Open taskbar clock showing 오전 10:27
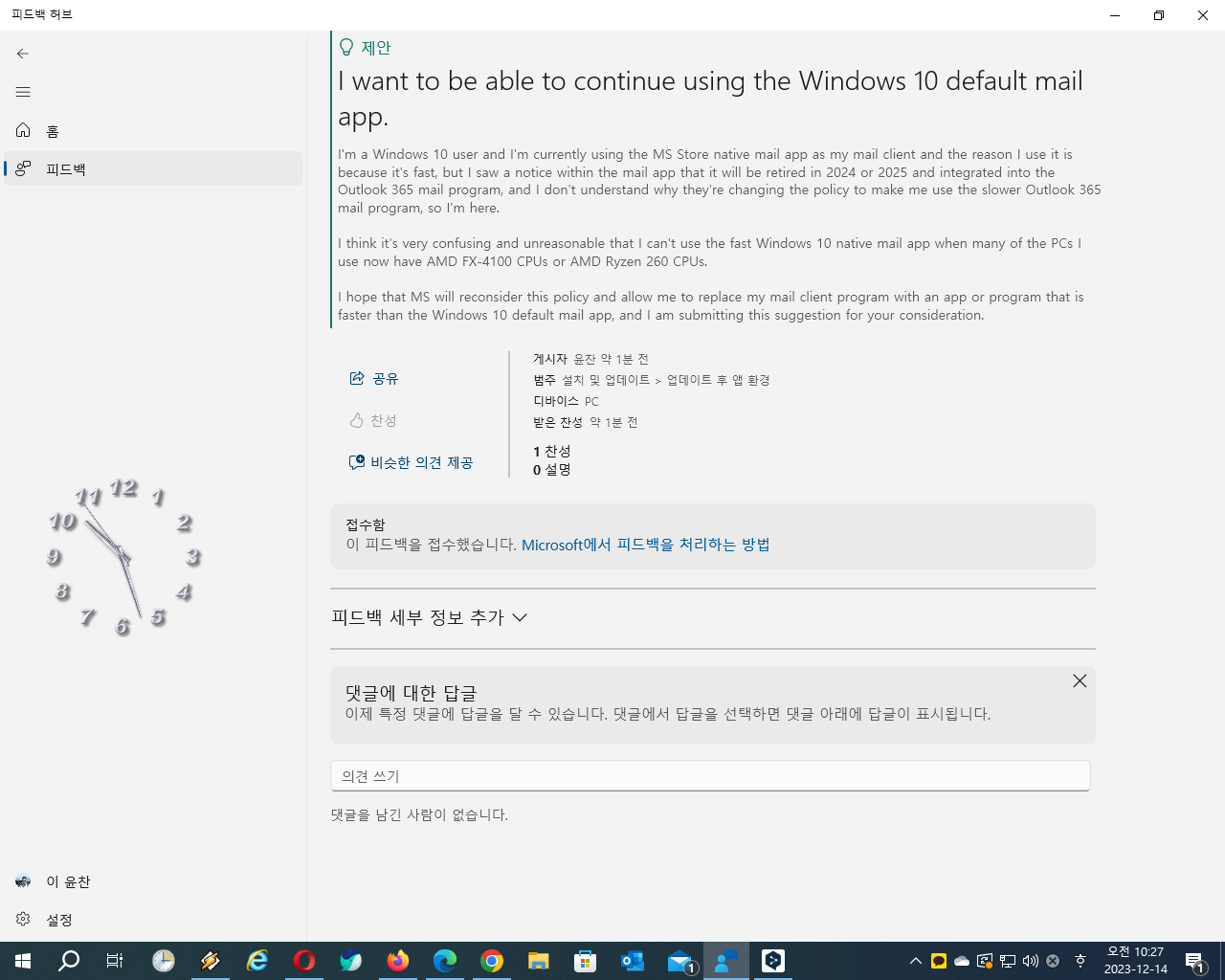 [x=1136, y=961]
